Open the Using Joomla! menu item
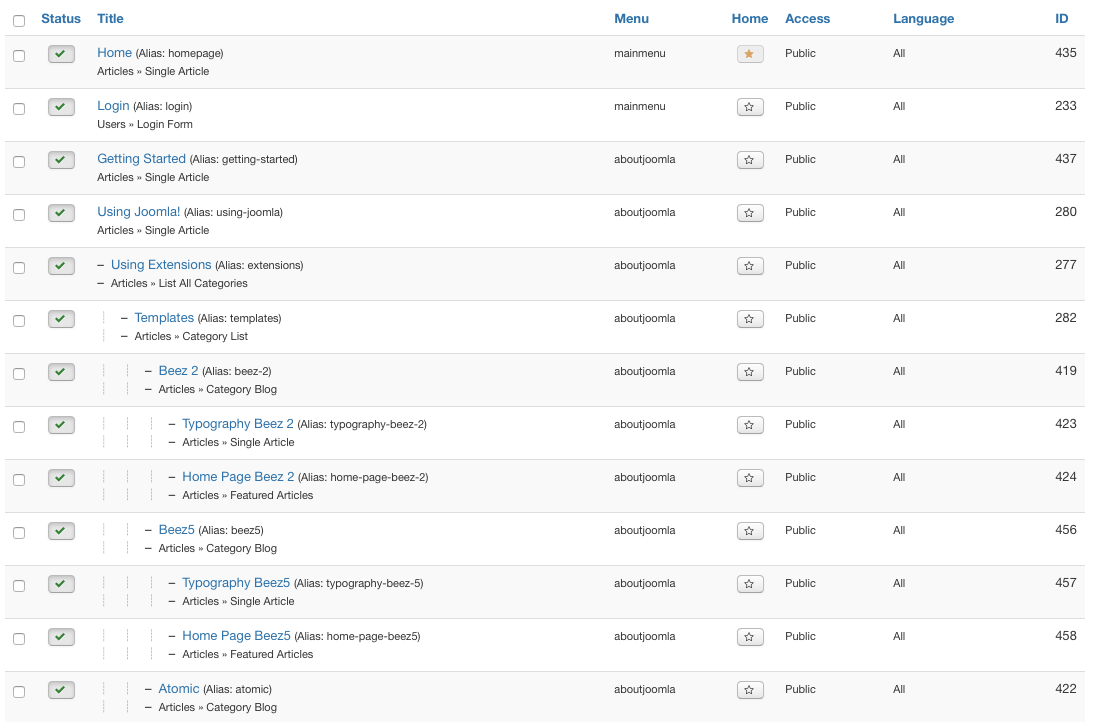 [x=138, y=212]
